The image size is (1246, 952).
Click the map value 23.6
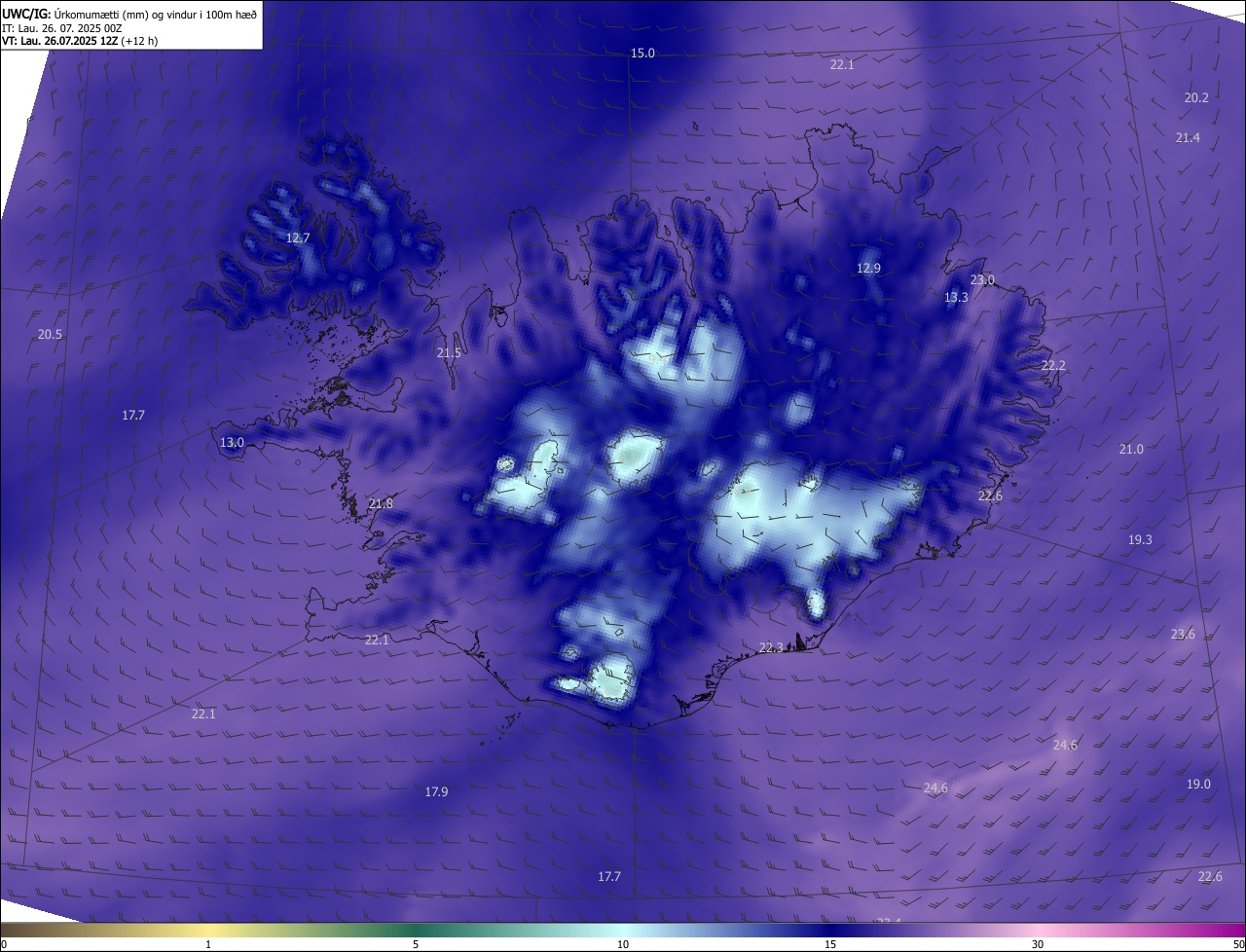point(1183,634)
